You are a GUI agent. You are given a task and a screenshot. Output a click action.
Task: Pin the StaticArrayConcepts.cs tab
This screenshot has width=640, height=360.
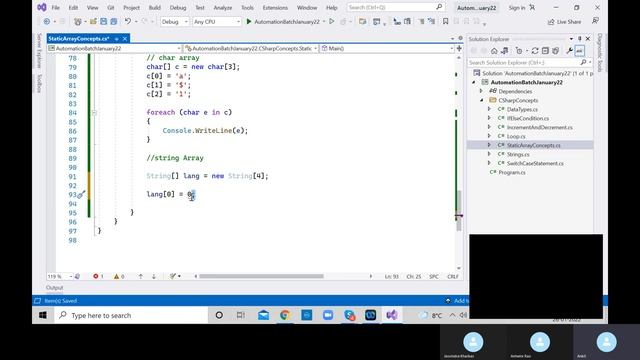coord(116,39)
